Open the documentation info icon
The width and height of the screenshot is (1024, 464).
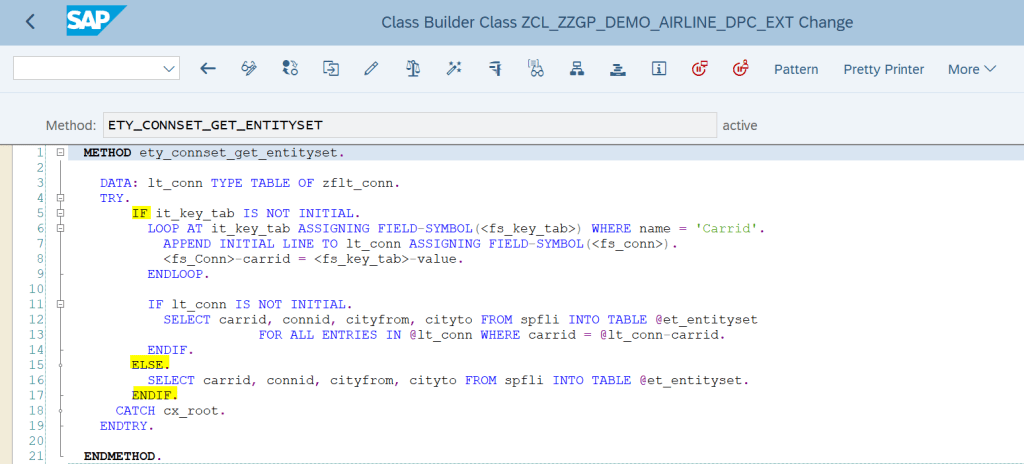659,69
